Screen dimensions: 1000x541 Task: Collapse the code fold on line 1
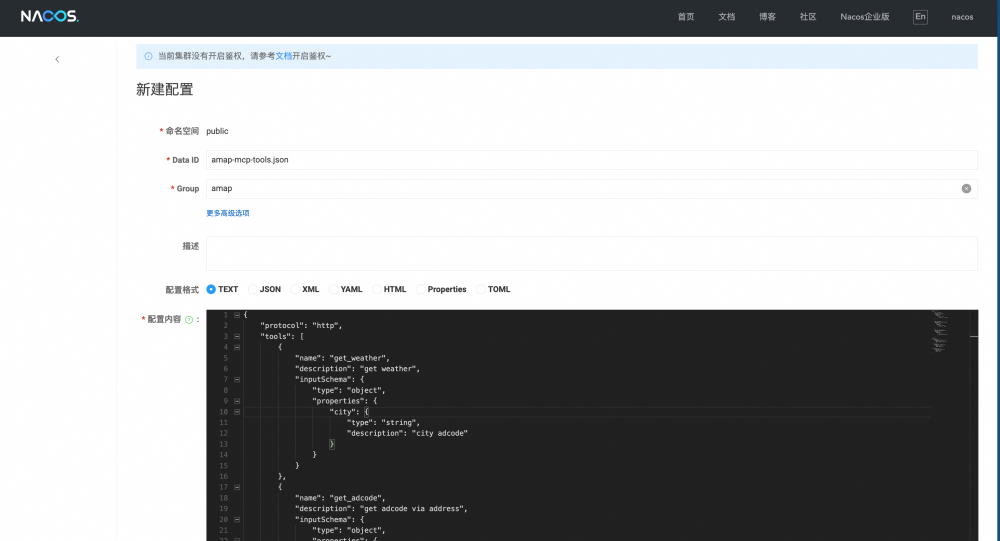click(237, 315)
